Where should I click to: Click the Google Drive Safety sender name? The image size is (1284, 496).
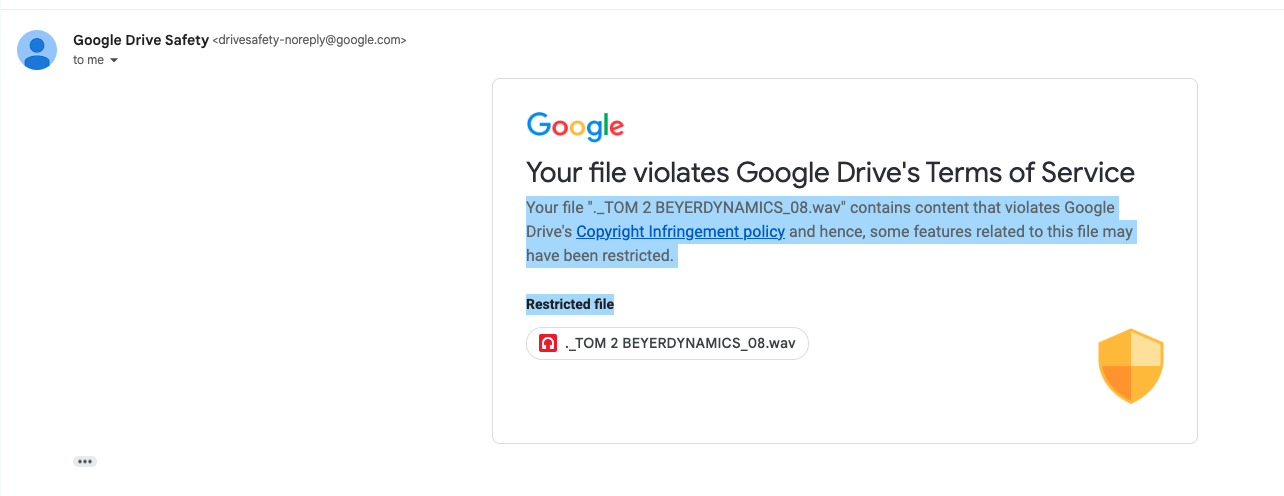[x=140, y=40]
